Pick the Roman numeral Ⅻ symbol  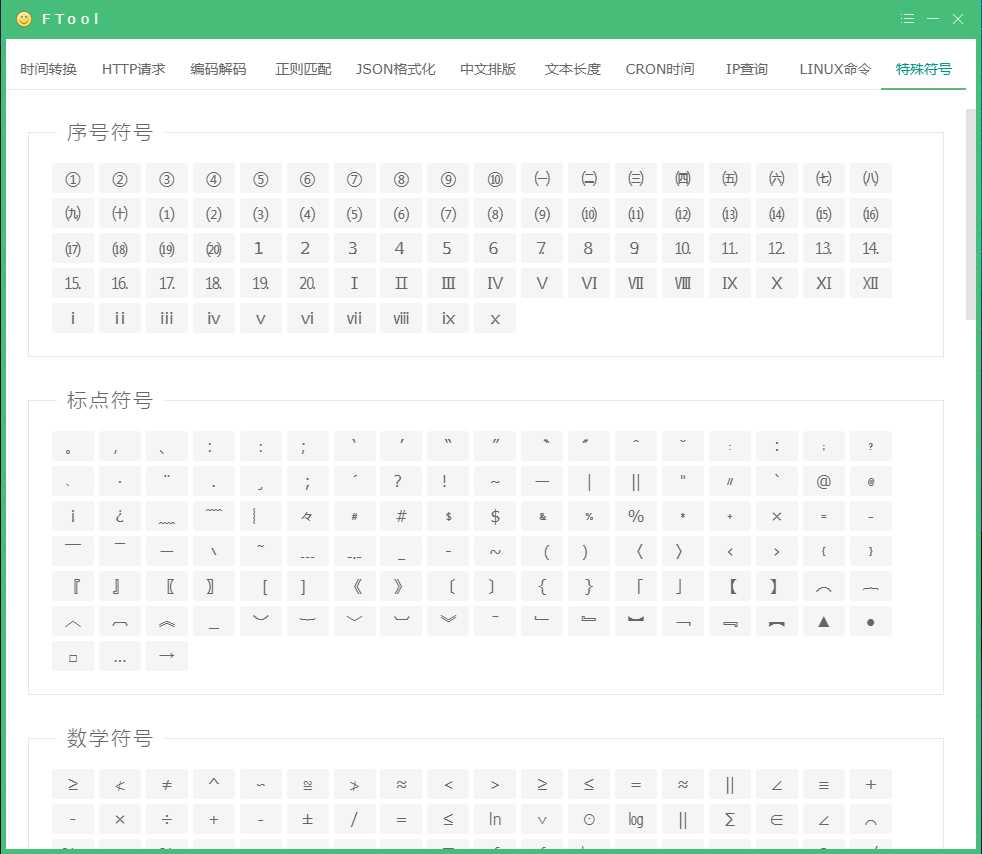[x=870, y=283]
